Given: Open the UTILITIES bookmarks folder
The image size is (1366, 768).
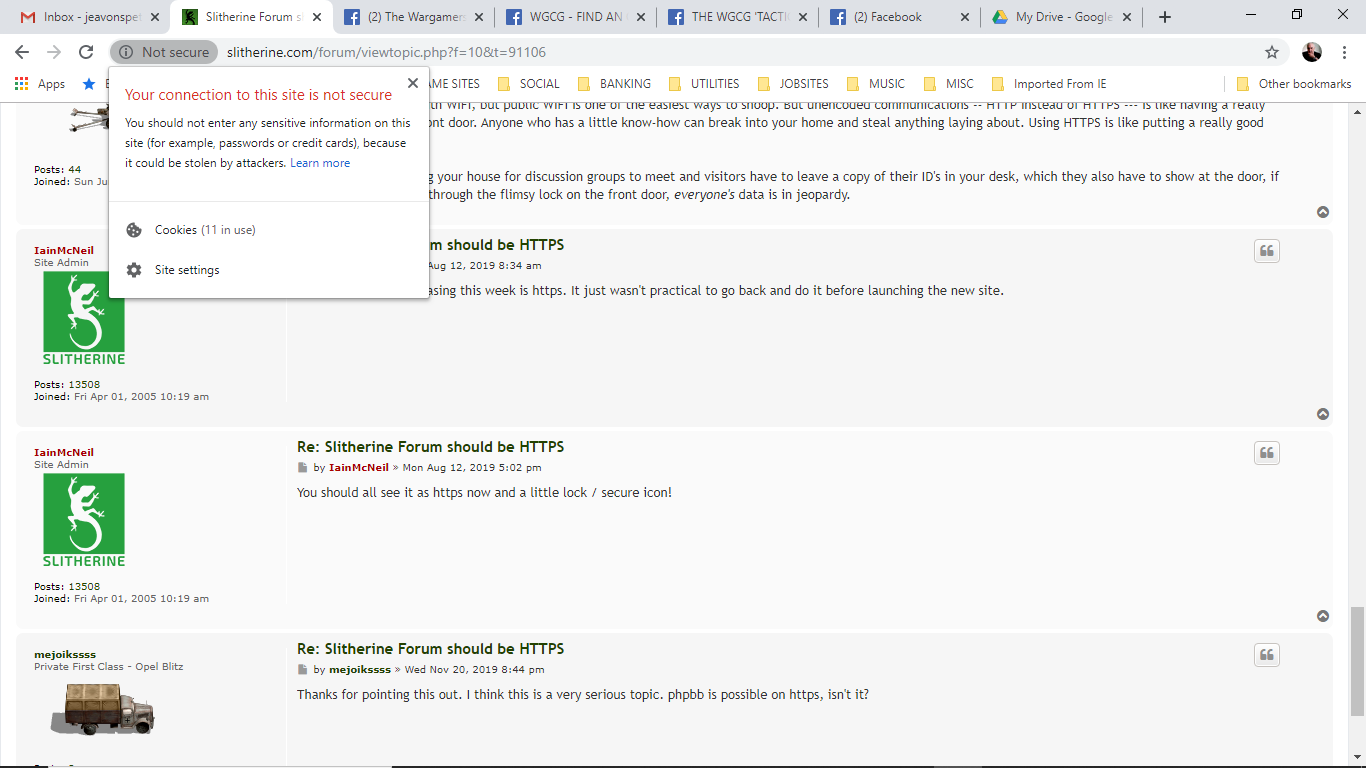Looking at the screenshot, I should pos(704,84).
